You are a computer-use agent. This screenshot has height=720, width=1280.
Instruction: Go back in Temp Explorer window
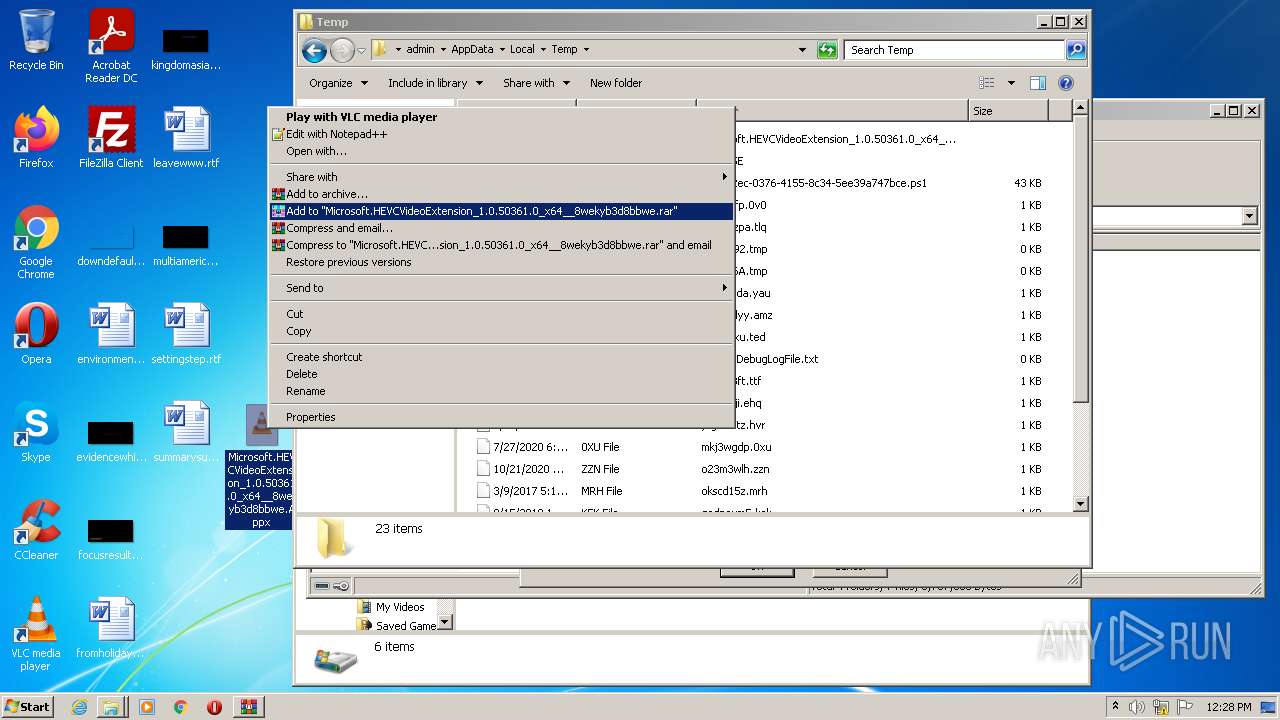pyautogui.click(x=314, y=50)
